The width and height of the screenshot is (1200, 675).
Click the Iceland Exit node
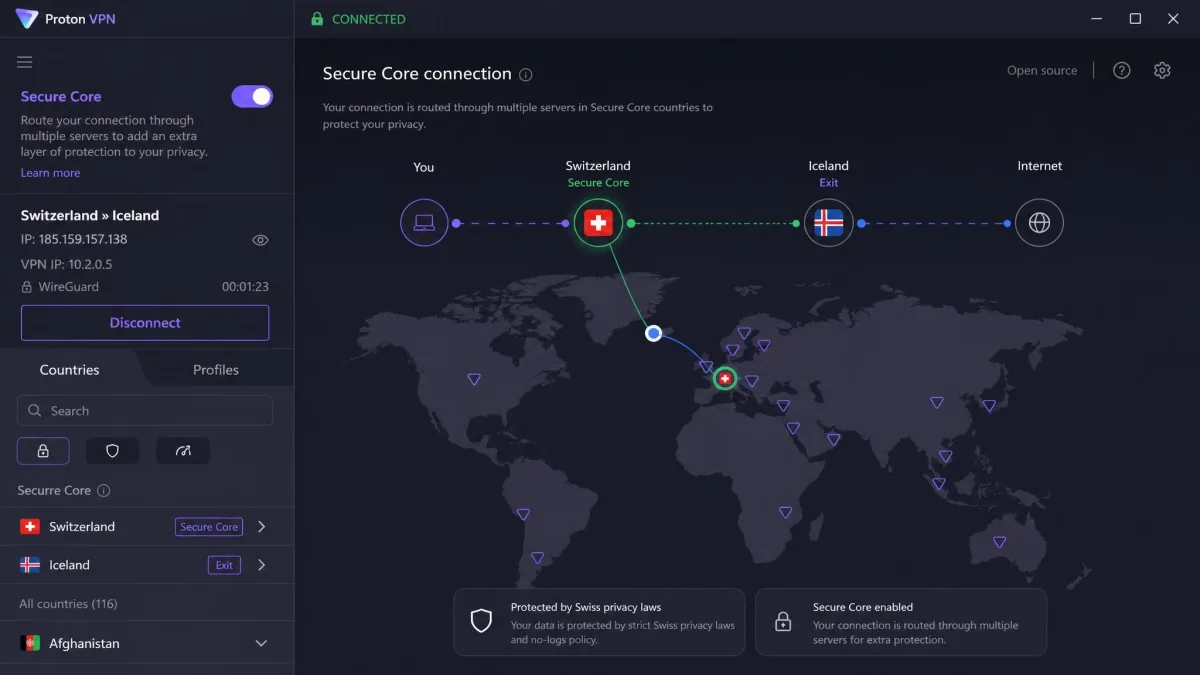(829, 223)
